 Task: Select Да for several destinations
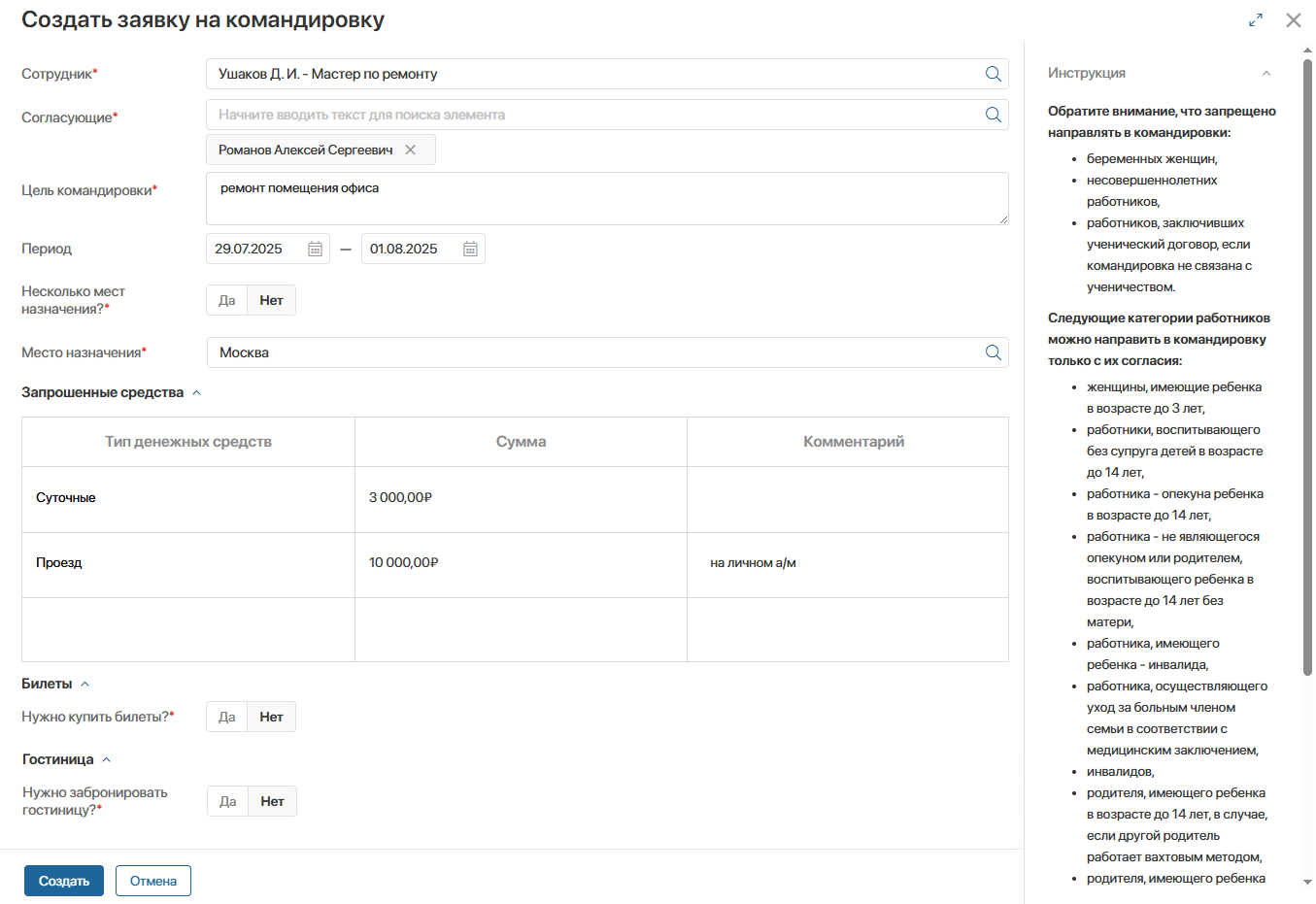(x=227, y=300)
